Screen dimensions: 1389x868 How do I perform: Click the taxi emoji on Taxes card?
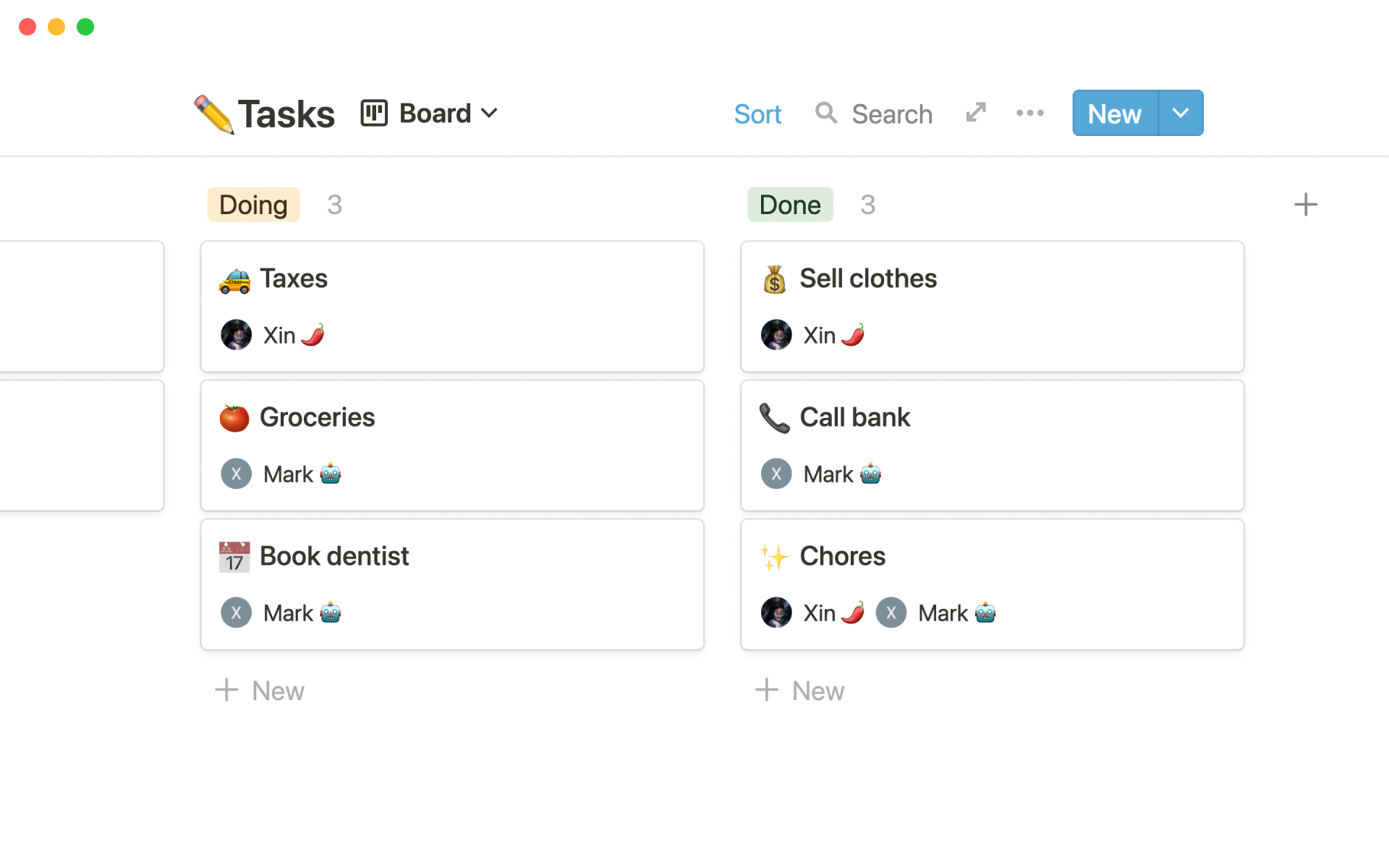click(234, 281)
